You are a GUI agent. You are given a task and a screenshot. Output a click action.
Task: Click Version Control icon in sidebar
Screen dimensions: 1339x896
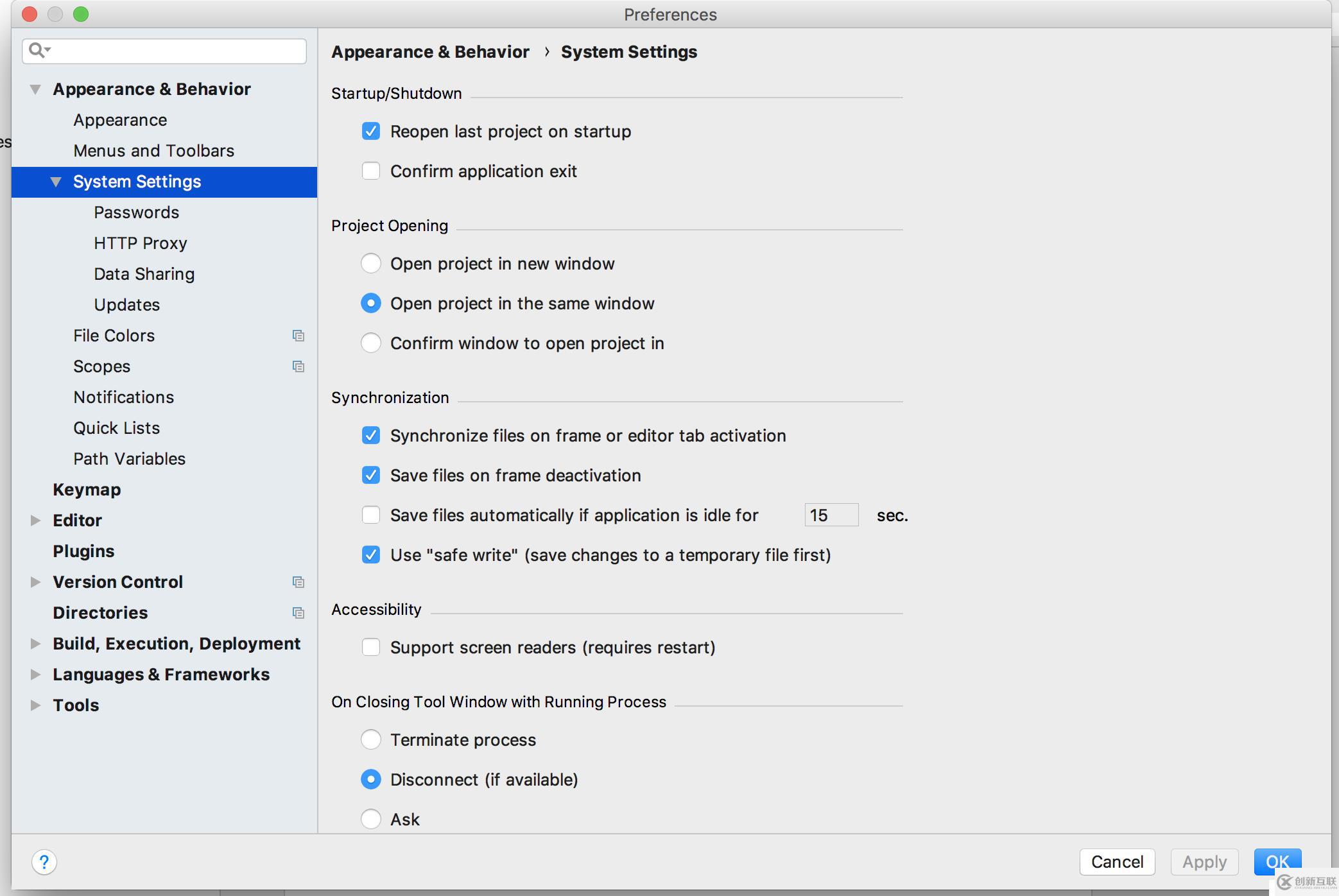pos(298,582)
